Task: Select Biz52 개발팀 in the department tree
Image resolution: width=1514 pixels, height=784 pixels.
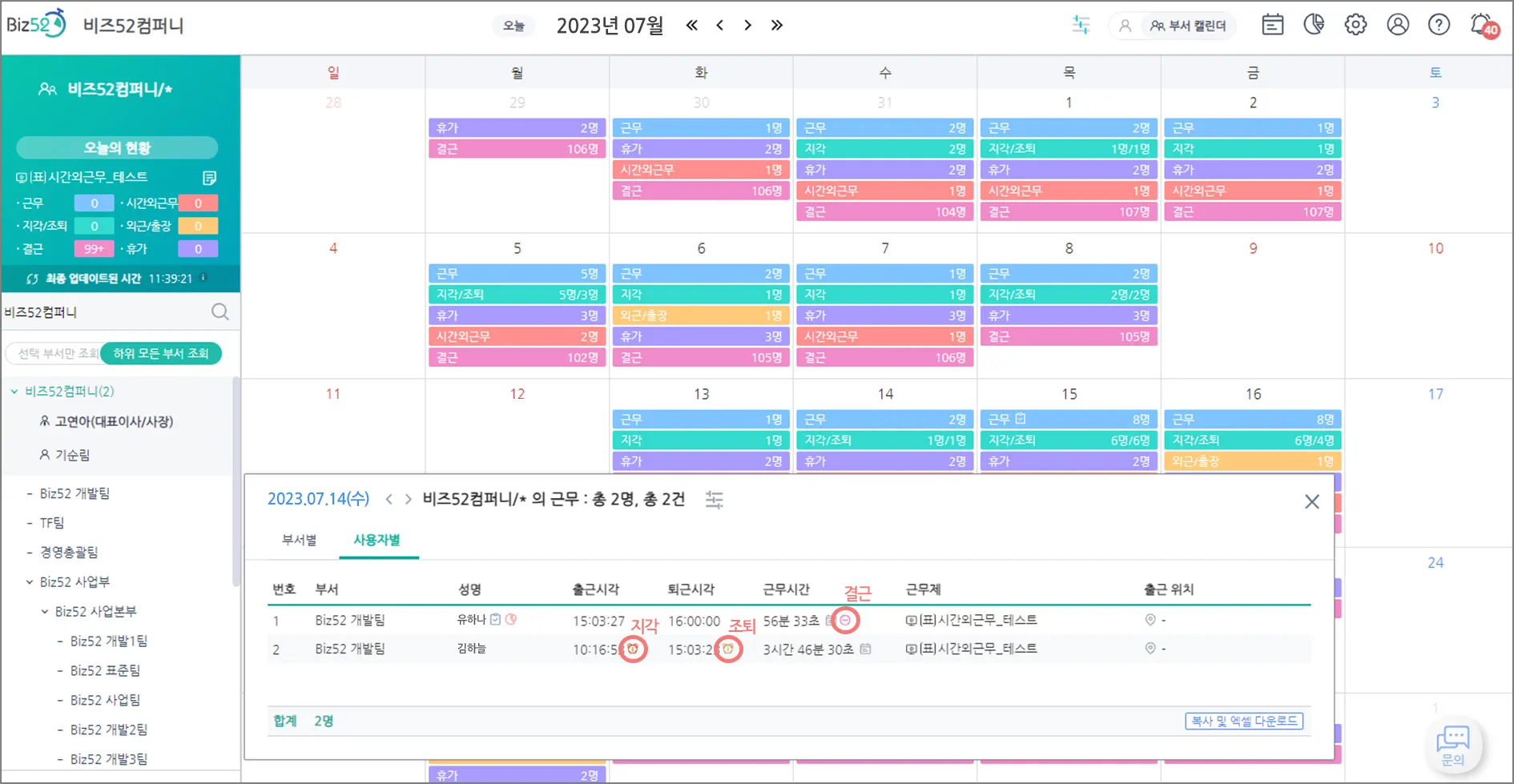Action: 74,493
